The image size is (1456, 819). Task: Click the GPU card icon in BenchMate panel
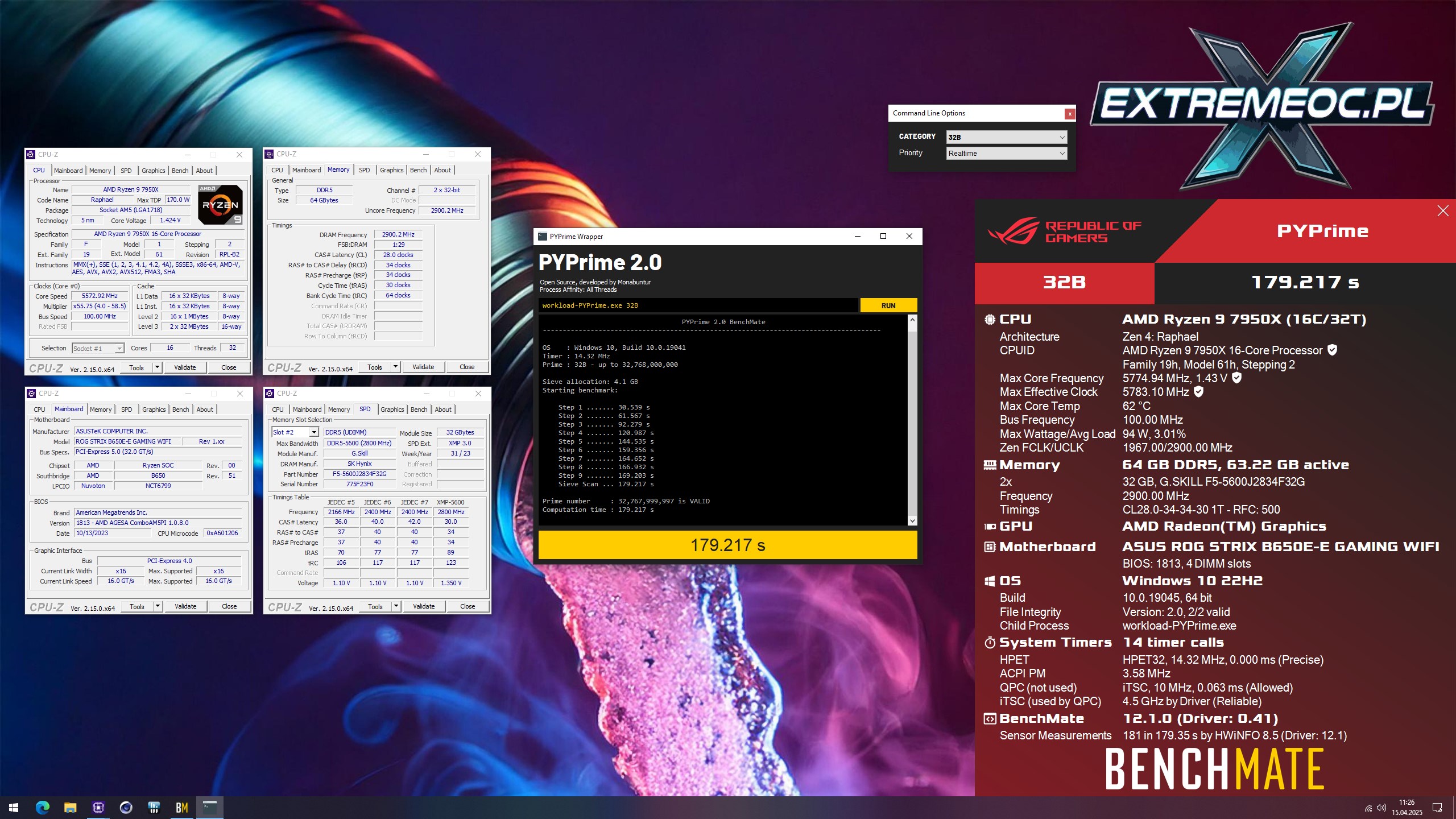point(990,527)
